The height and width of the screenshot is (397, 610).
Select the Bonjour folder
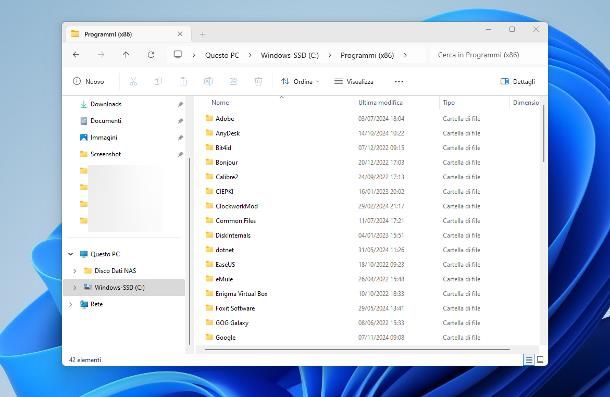pos(226,162)
